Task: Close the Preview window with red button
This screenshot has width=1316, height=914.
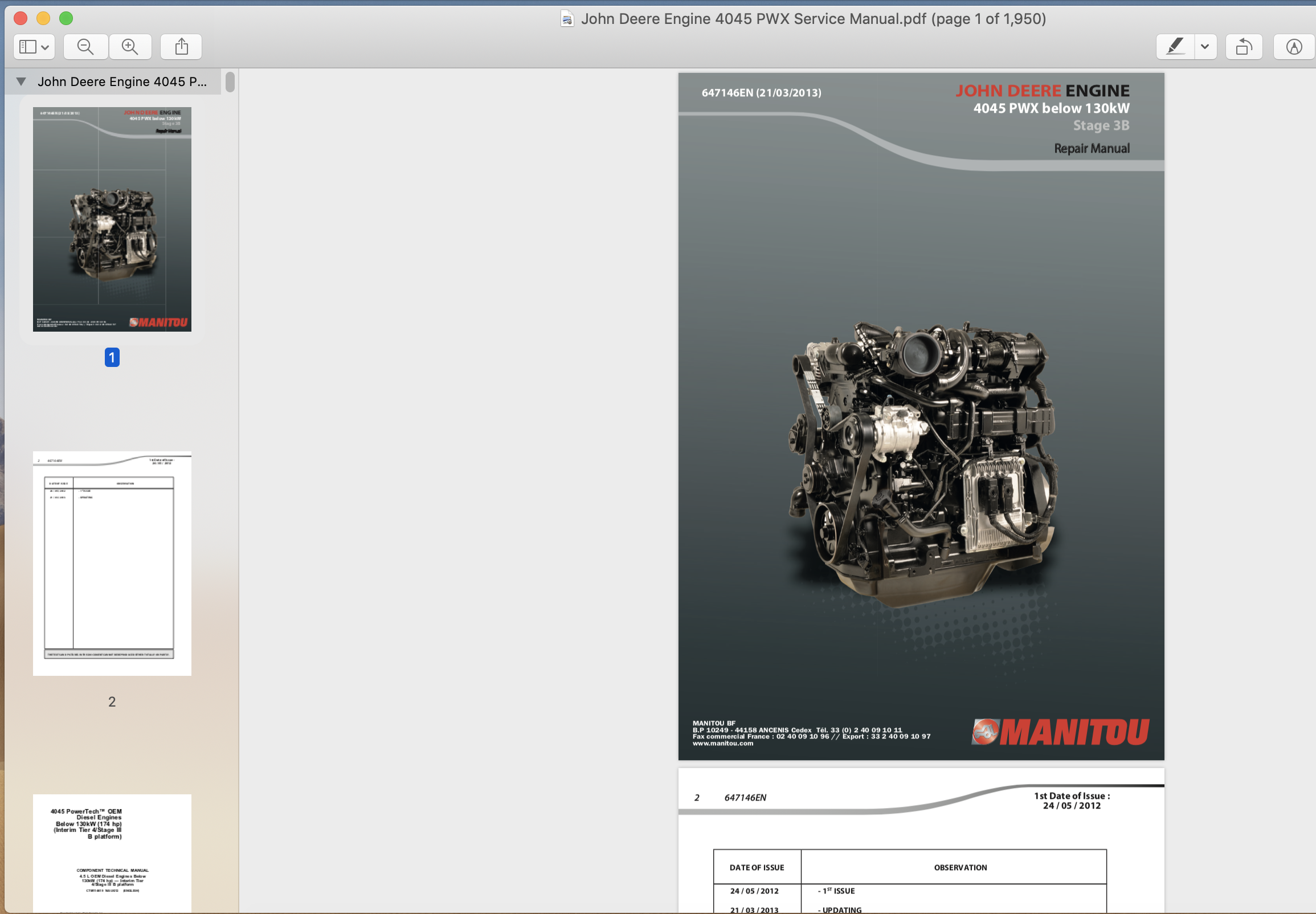Action: (21, 18)
